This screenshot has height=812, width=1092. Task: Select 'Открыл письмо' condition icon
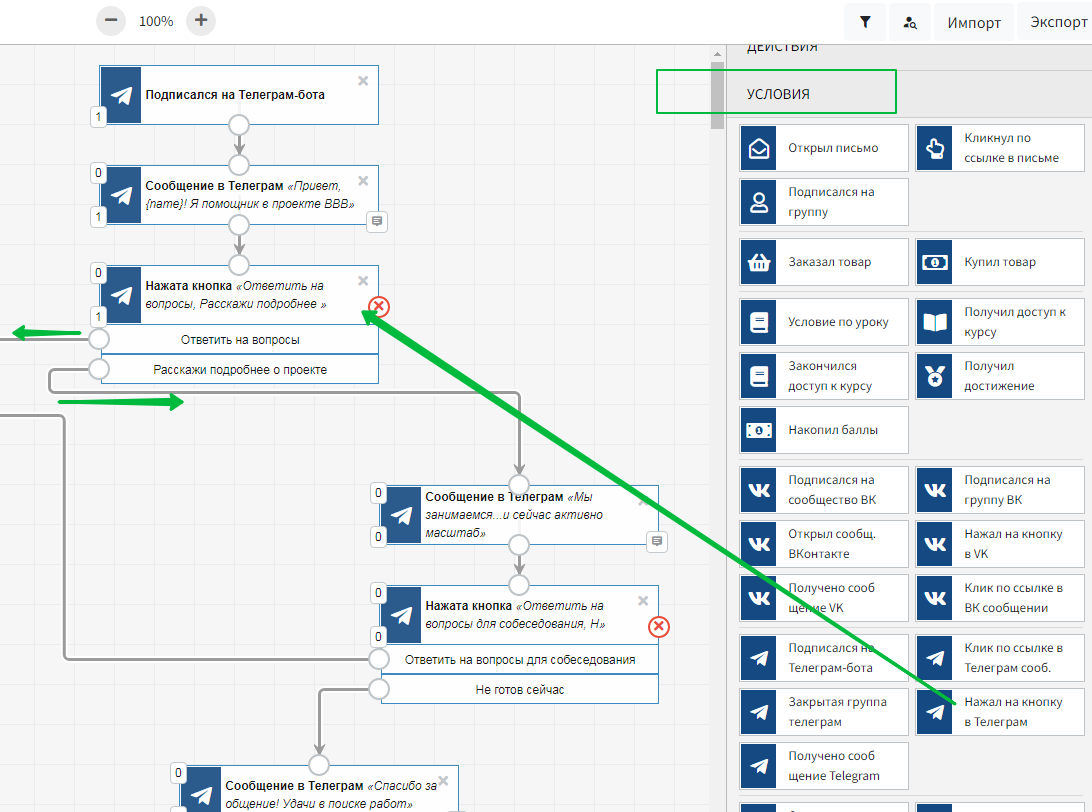click(760, 148)
